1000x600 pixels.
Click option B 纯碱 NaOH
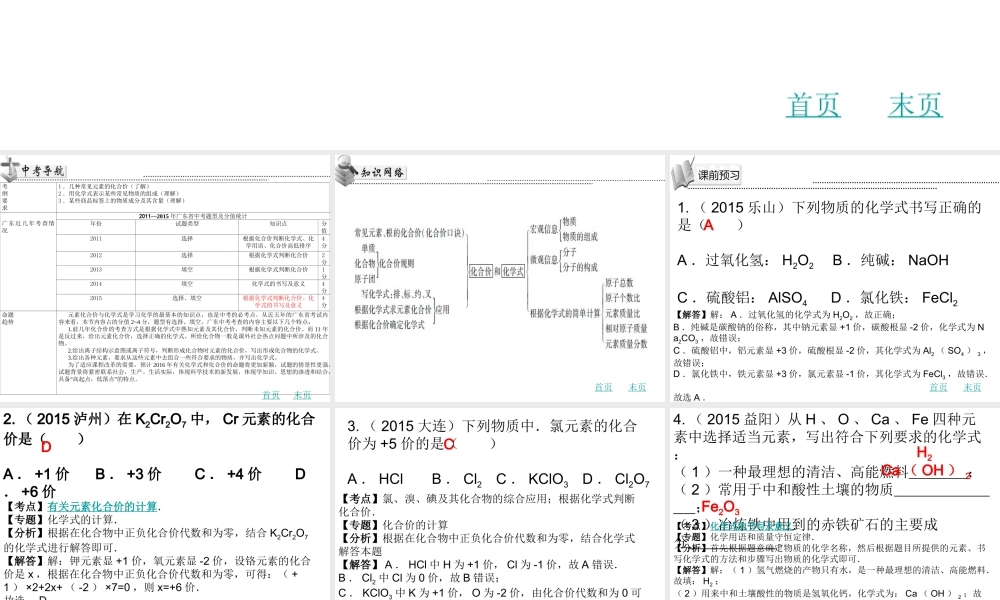click(890, 260)
